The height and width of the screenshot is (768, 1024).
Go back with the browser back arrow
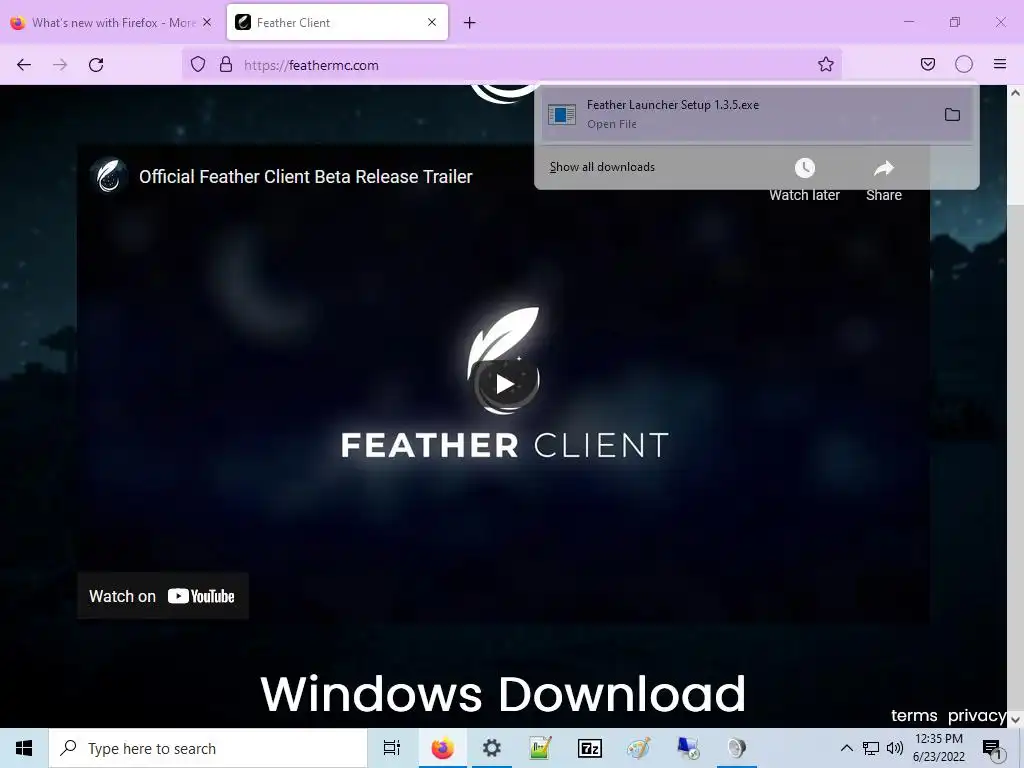24,65
